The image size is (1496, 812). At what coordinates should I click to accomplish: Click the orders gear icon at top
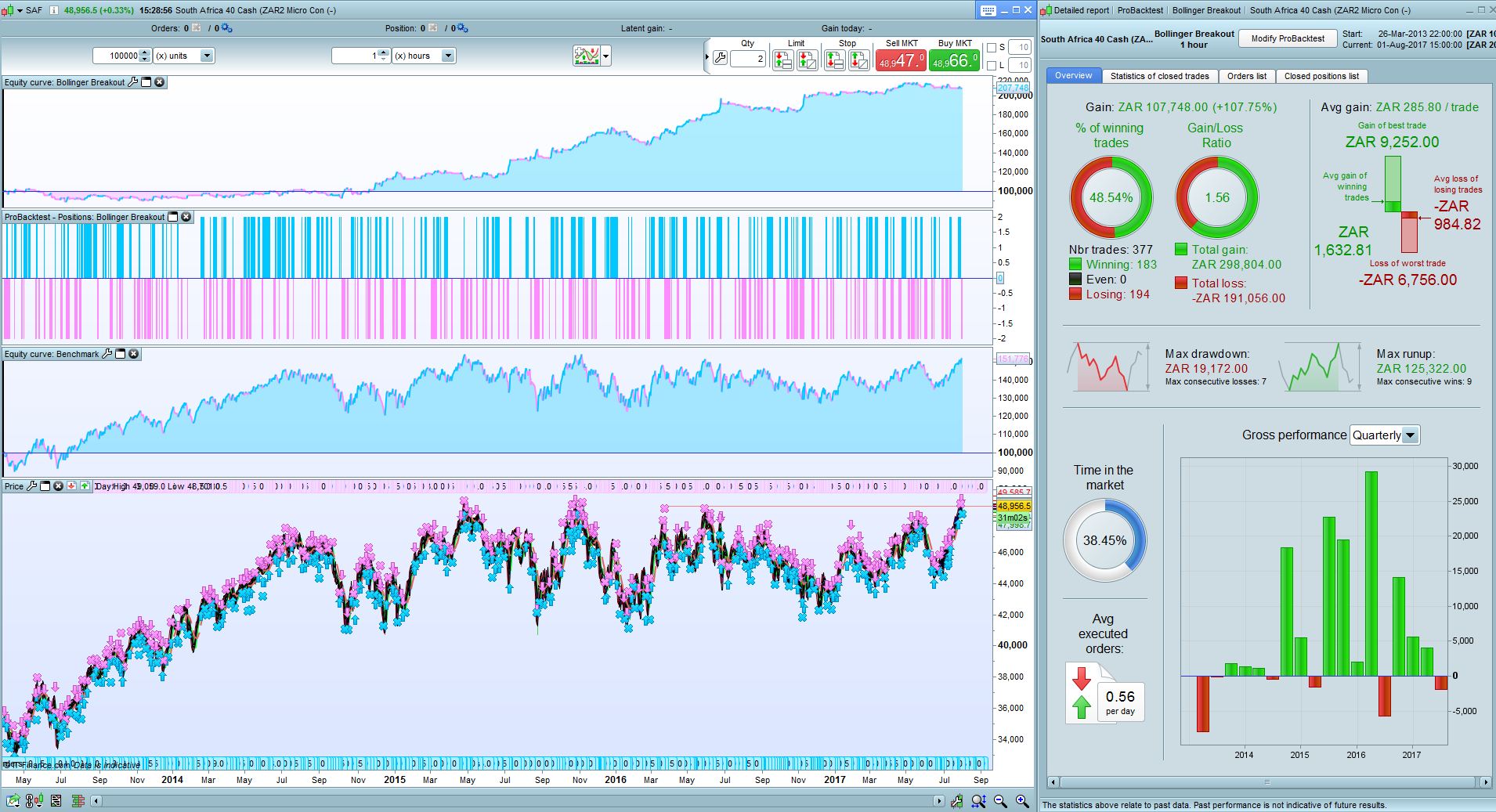[226, 28]
